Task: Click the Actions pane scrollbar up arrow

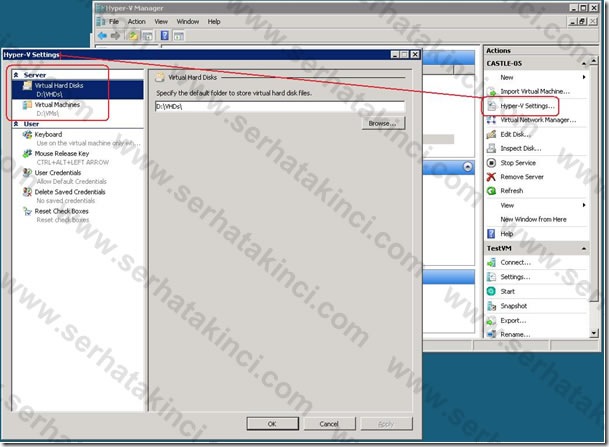Action: click(x=594, y=61)
